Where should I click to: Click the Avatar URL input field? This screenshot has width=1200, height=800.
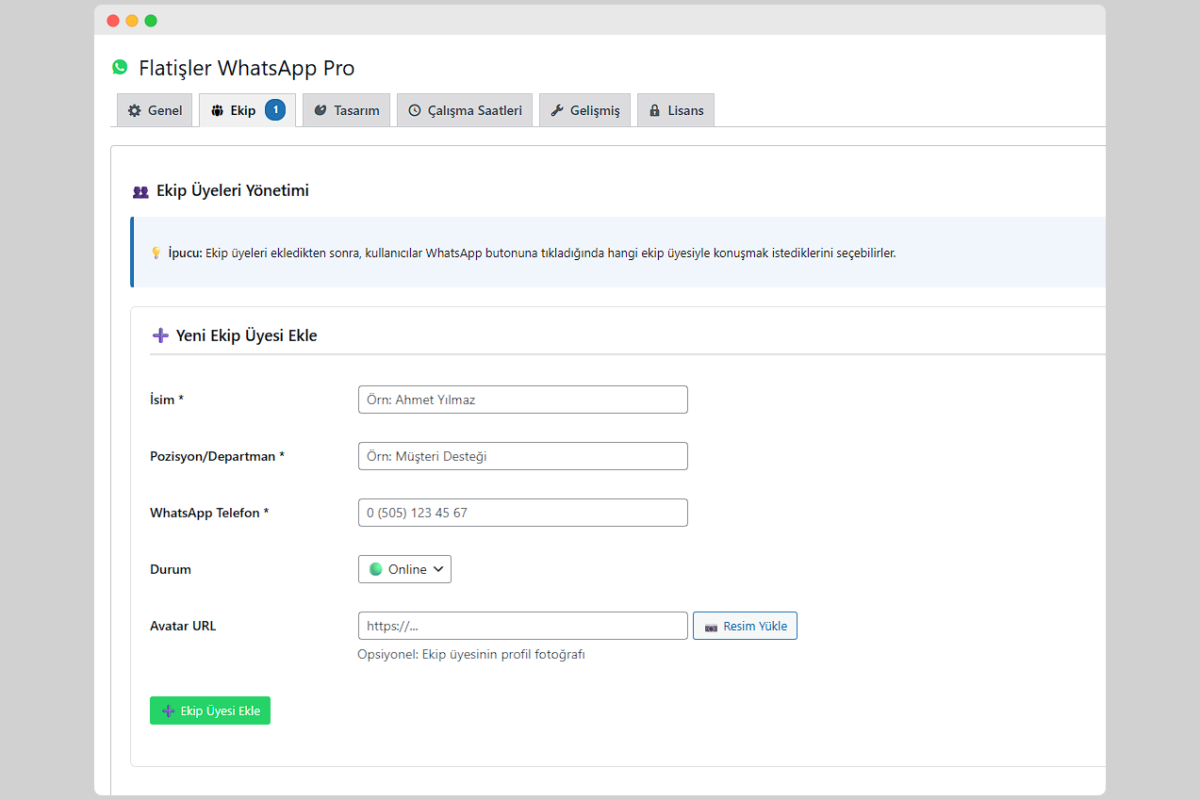pyautogui.click(x=522, y=625)
